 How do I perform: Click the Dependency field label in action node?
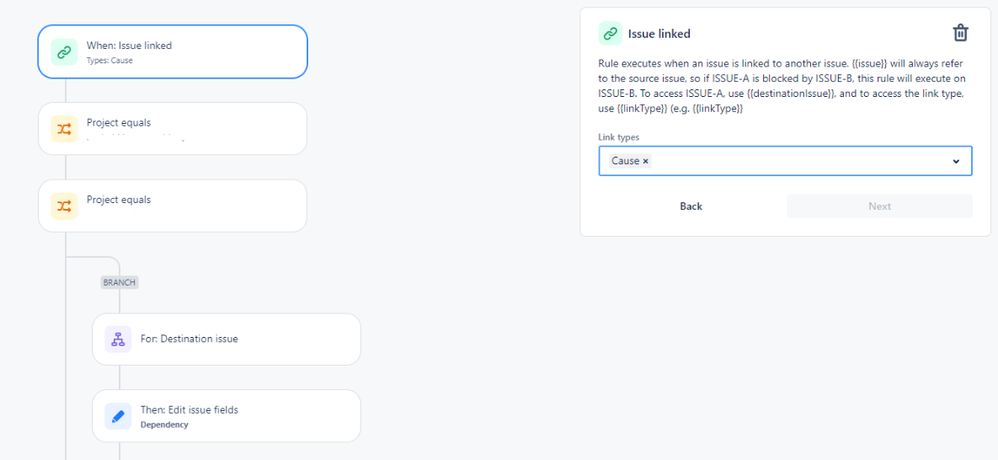[x=164, y=424]
